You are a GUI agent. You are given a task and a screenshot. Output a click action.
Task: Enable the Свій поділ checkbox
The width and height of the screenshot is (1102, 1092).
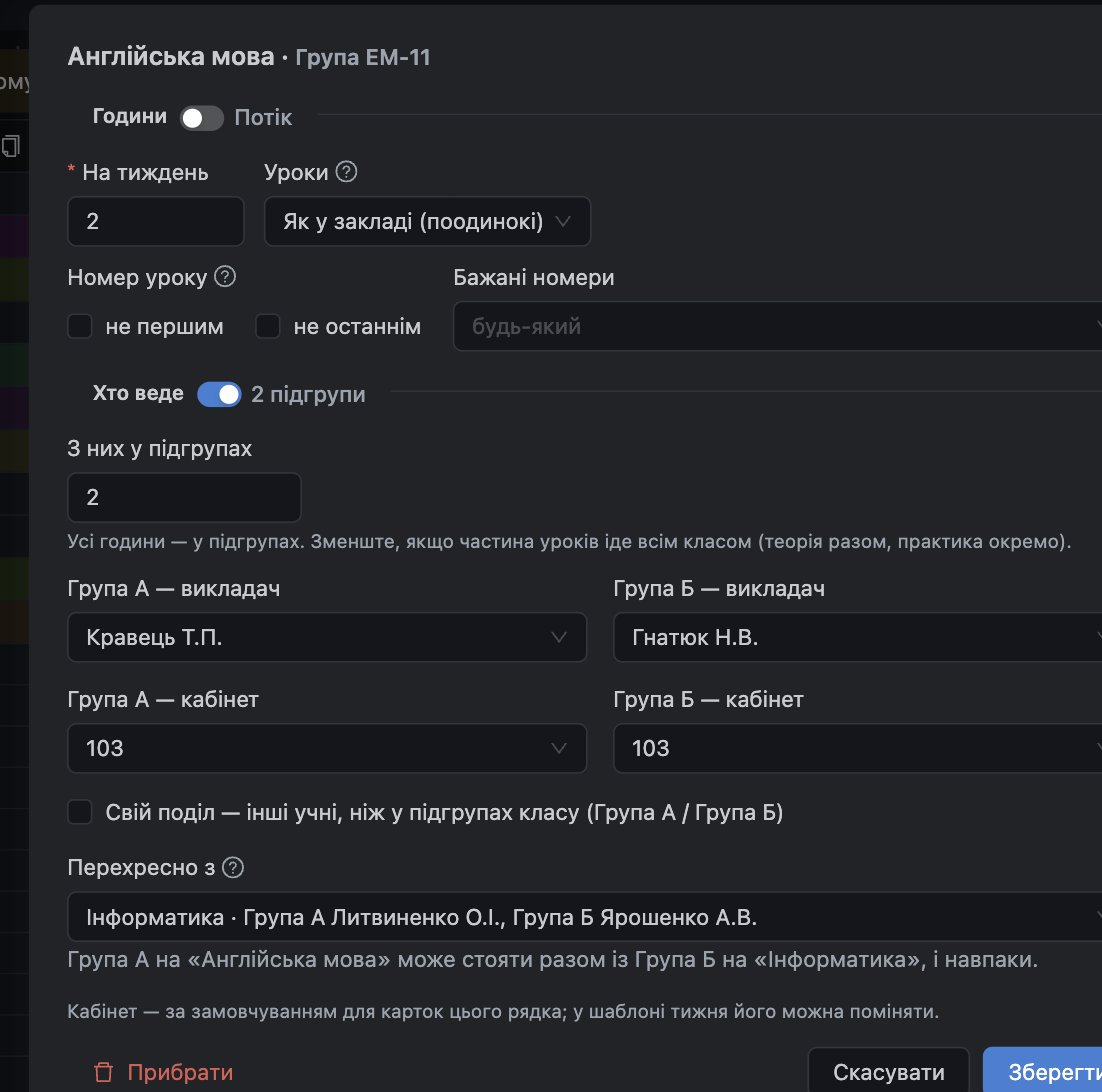[80, 812]
